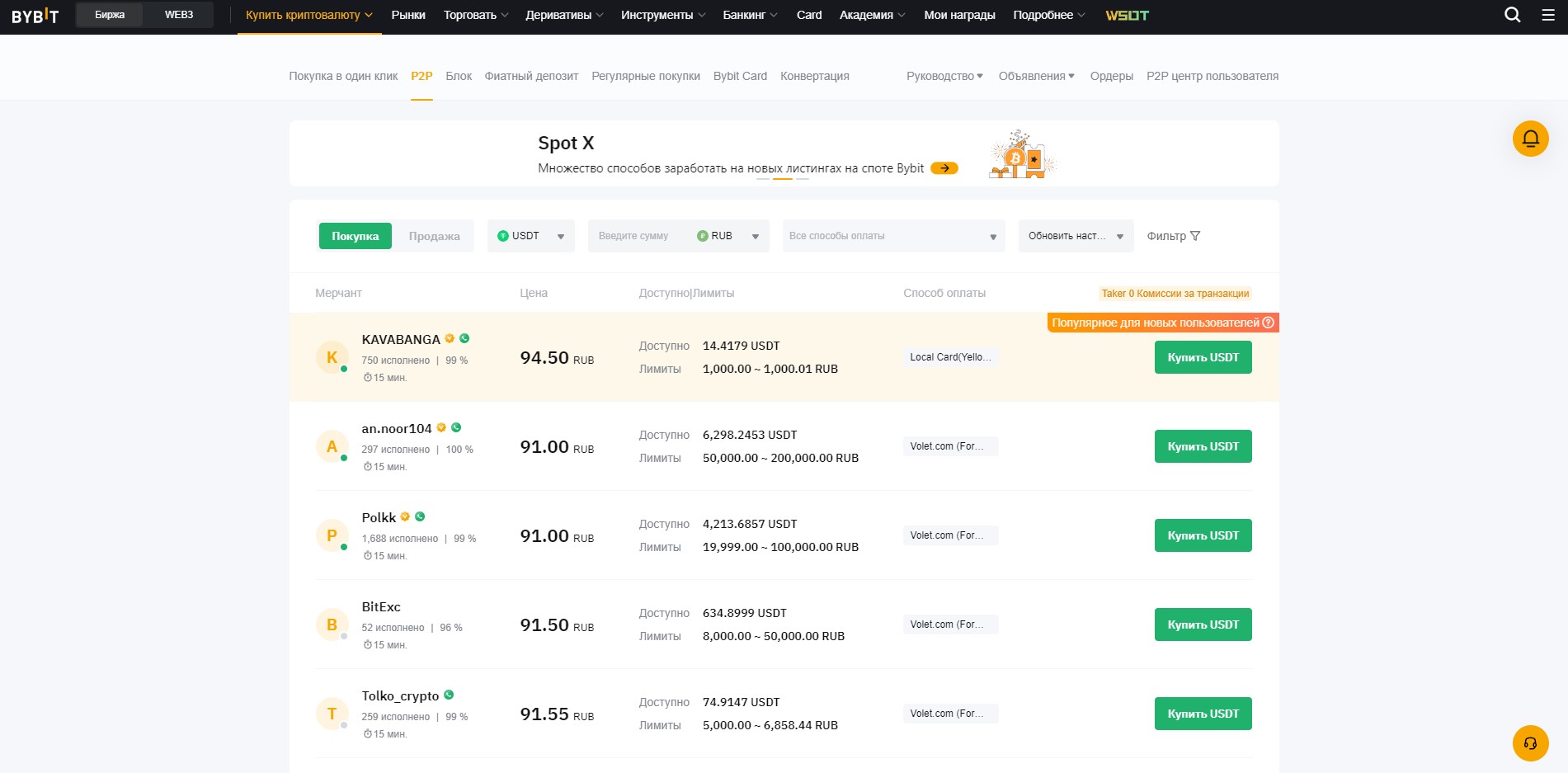Click Купить USDT for KAVABANGA

1203,357
